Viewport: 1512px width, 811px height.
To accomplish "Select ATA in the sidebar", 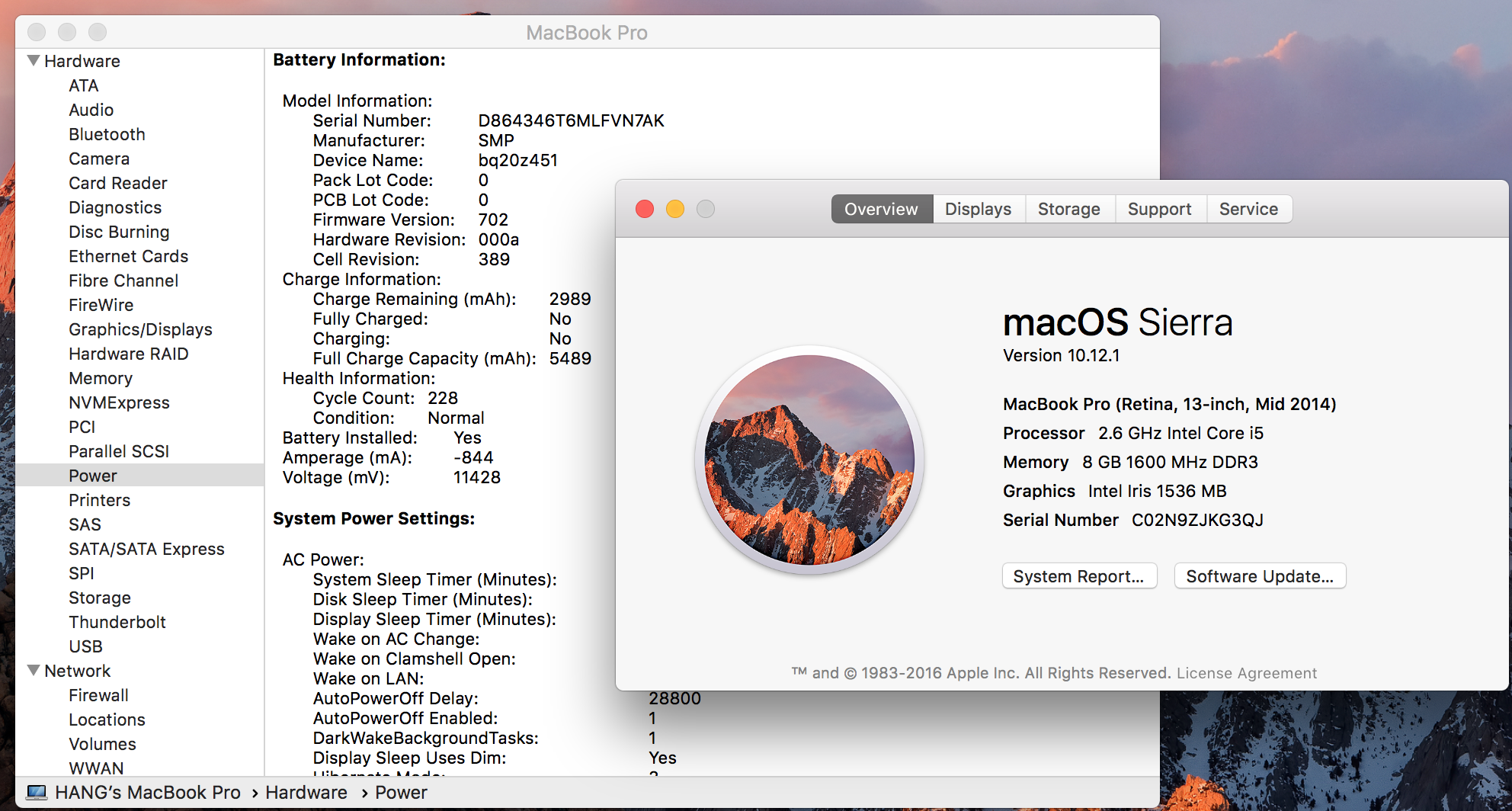I will click(x=84, y=85).
